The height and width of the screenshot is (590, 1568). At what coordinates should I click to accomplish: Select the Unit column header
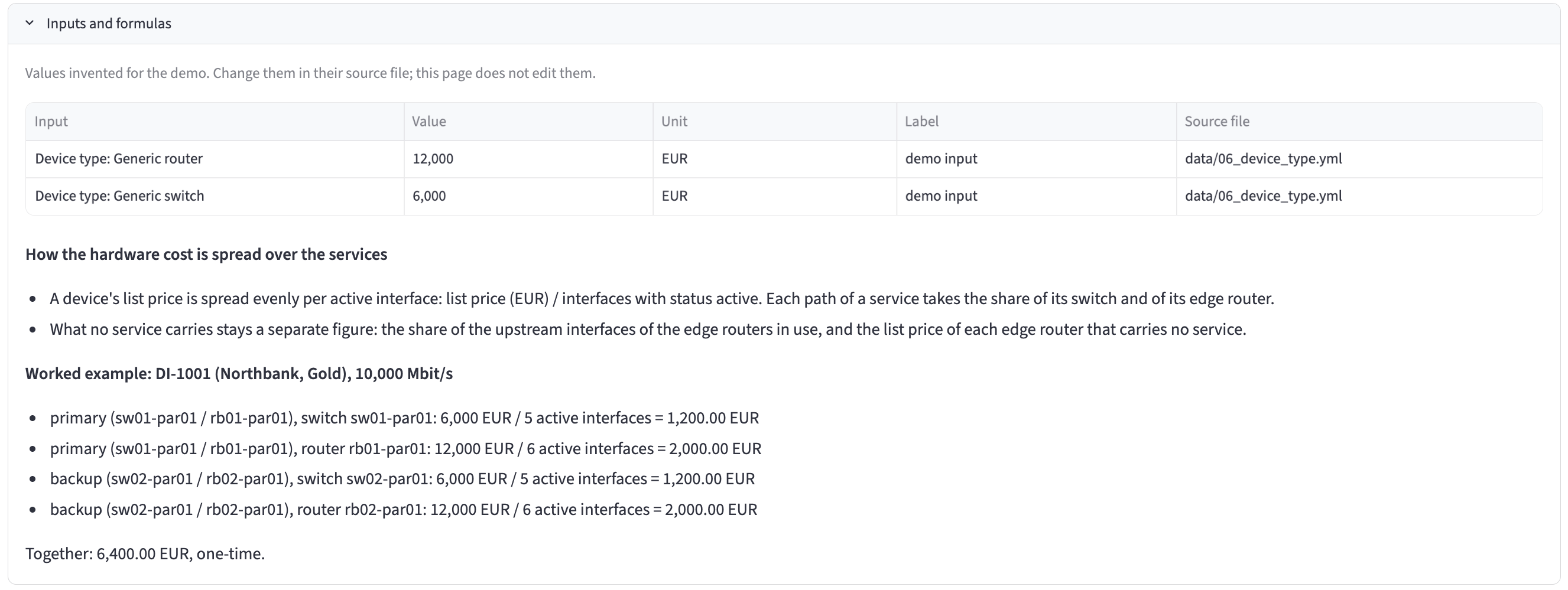coord(774,121)
